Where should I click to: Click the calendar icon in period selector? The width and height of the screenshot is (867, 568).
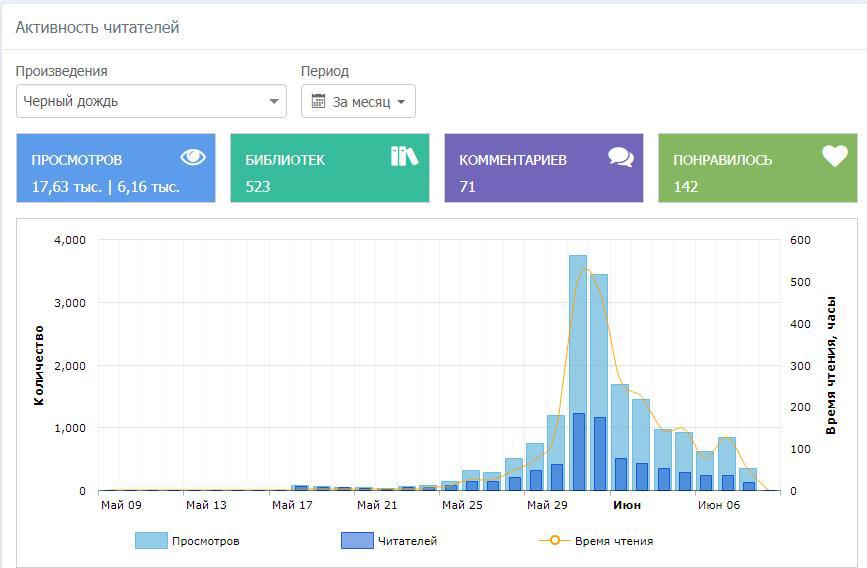point(319,101)
